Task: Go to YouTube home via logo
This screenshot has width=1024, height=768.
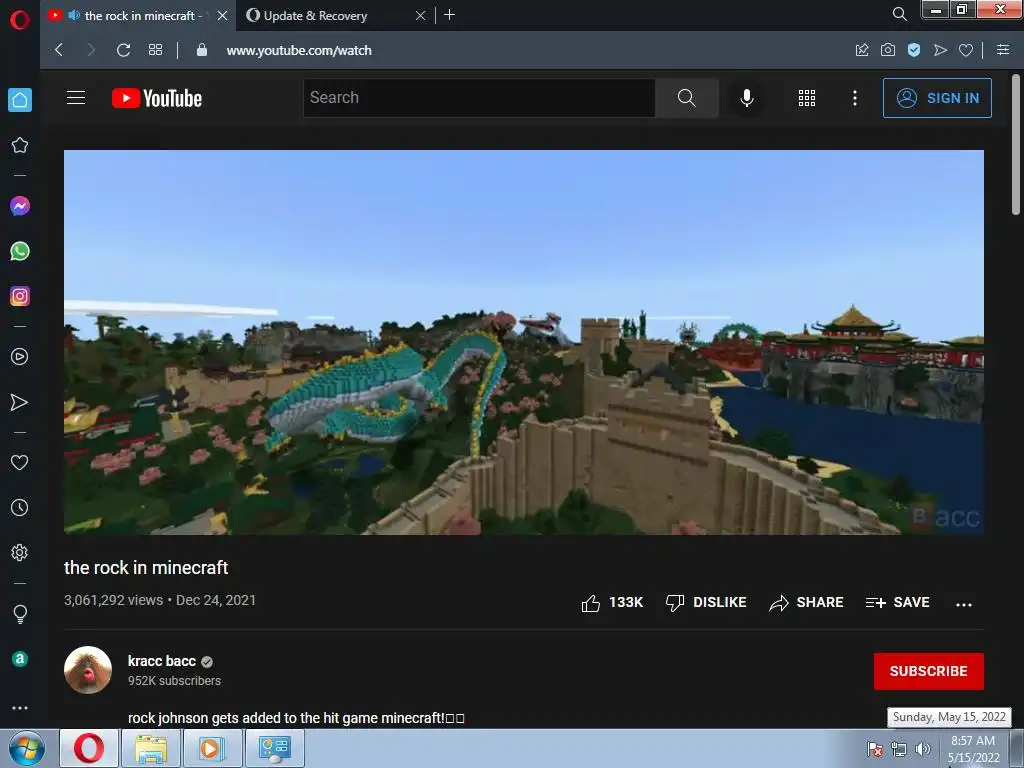Action: tap(157, 98)
